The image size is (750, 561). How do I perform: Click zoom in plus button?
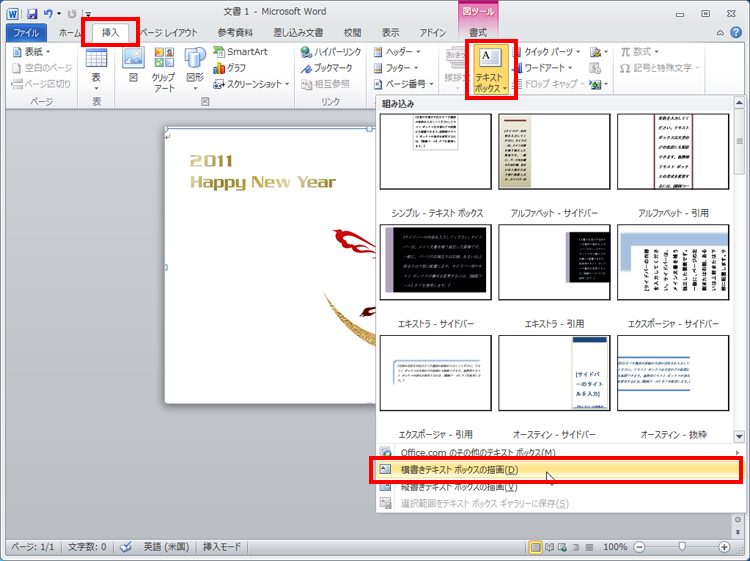click(724, 547)
